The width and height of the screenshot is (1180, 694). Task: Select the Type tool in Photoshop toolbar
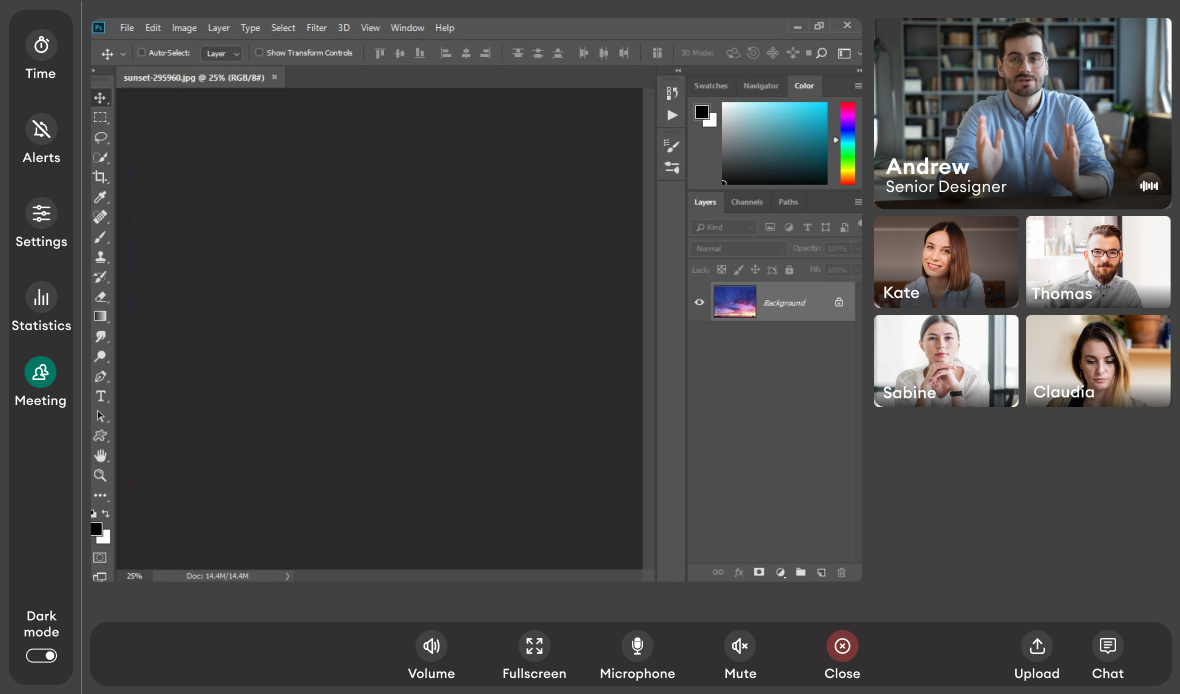pos(100,396)
